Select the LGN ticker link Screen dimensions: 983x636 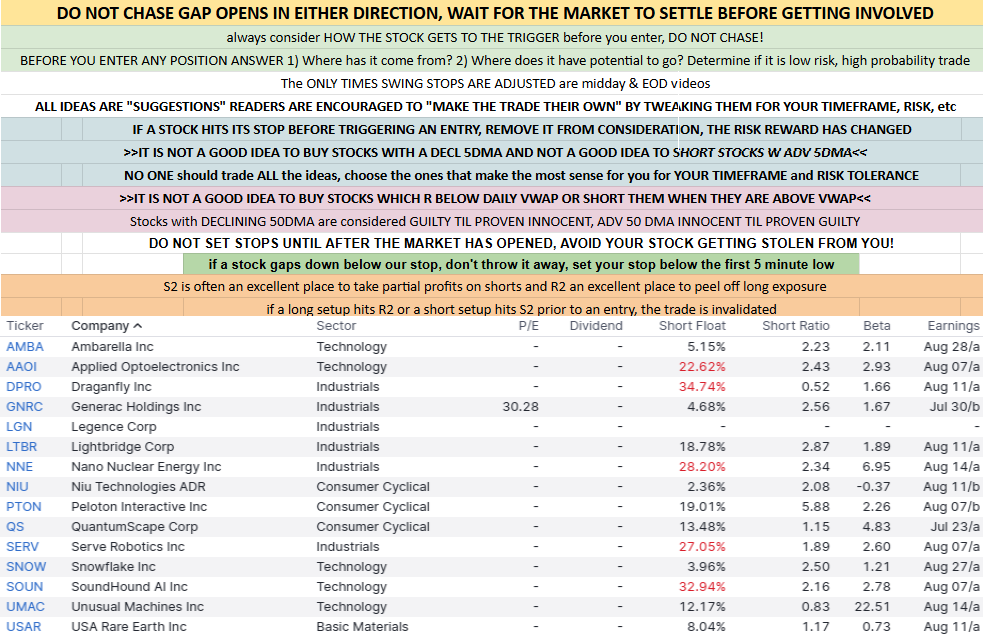(19, 427)
